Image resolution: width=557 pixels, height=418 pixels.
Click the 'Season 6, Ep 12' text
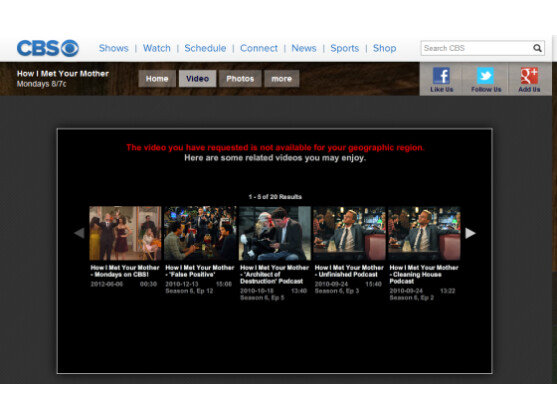(x=189, y=291)
